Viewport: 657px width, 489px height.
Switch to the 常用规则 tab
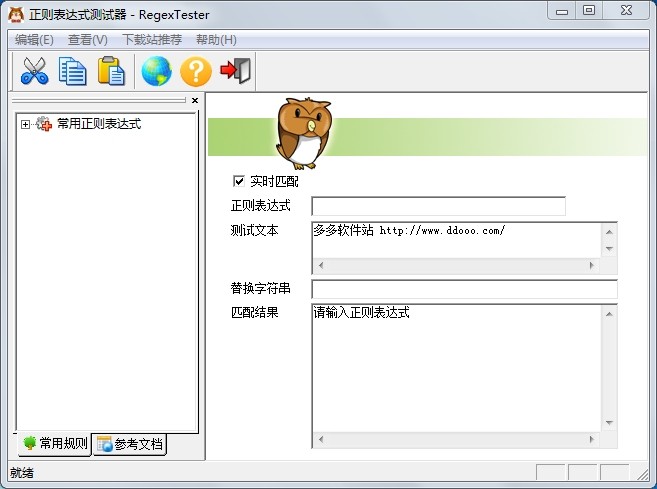(54, 443)
